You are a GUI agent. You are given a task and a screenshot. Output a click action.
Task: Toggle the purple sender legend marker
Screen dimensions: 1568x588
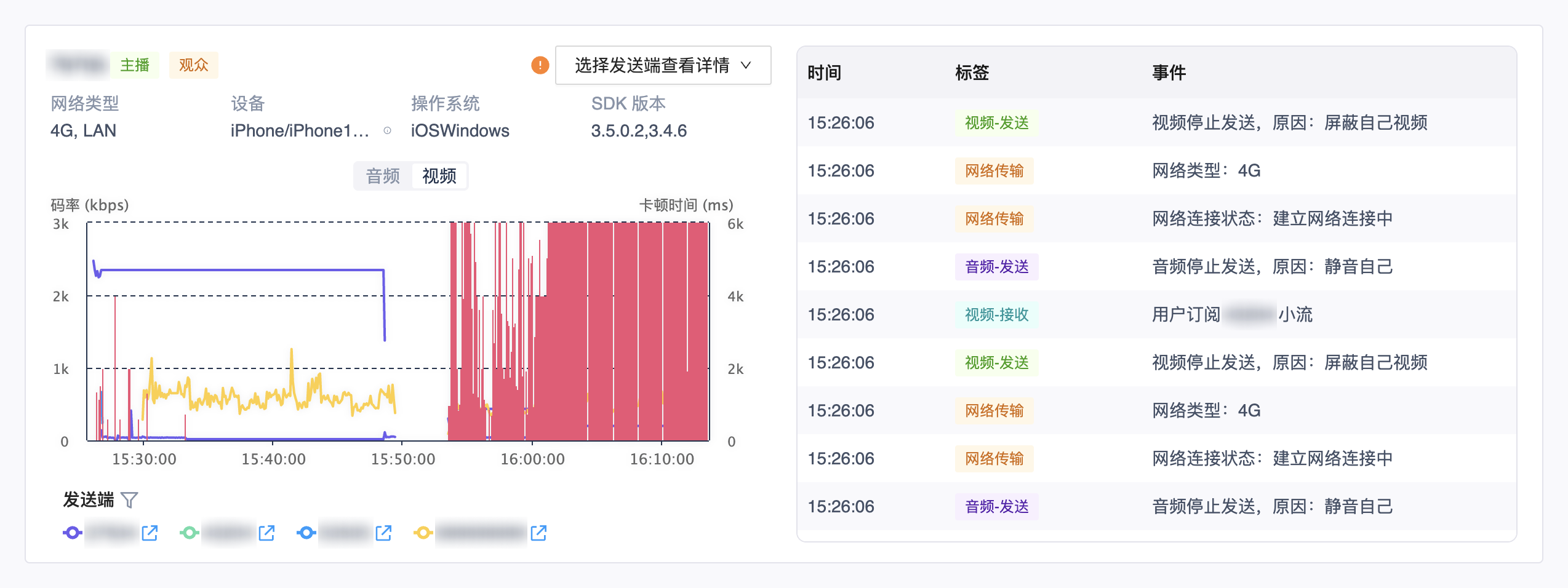[72, 533]
